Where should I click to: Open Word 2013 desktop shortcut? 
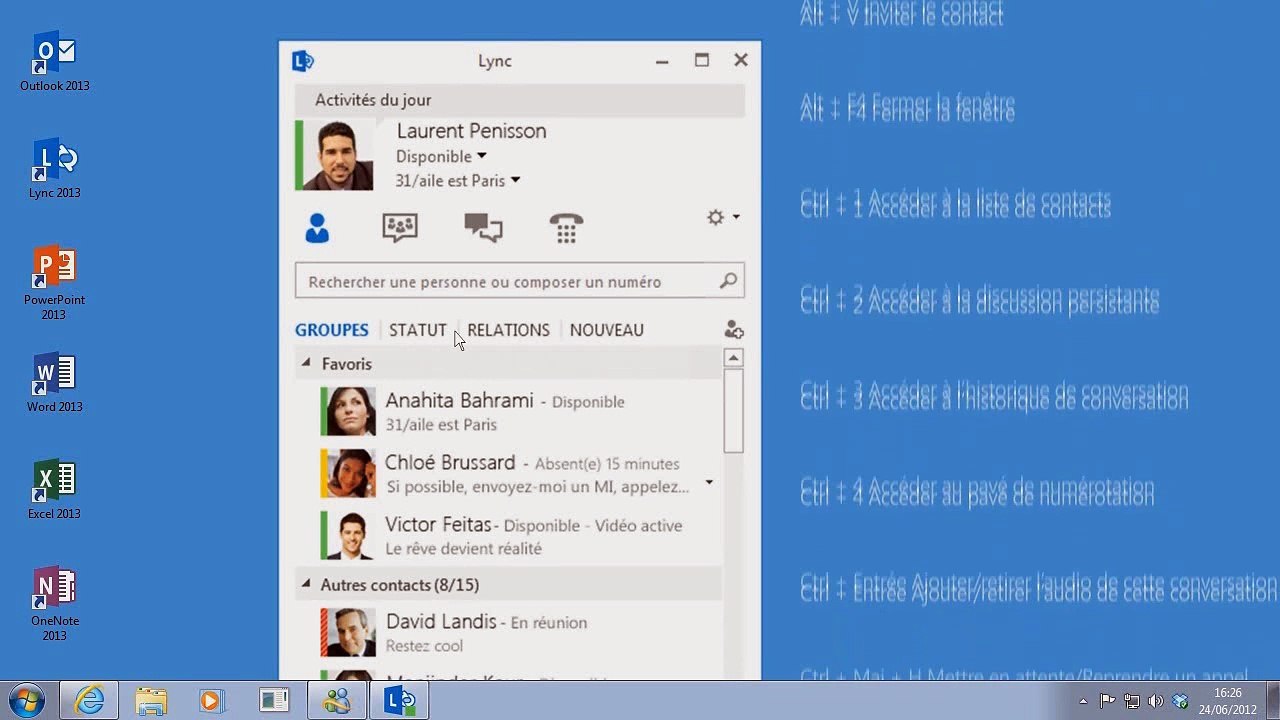tap(54, 383)
